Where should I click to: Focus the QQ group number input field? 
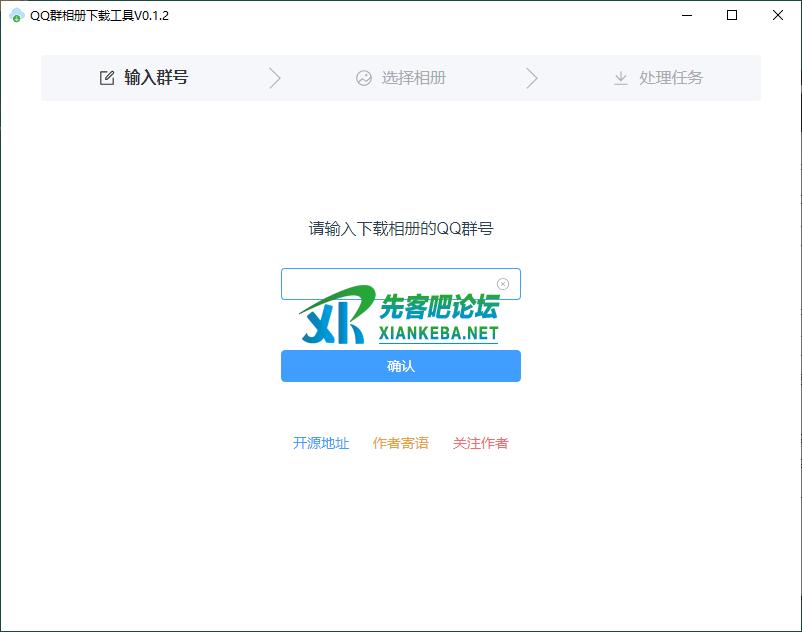[x=388, y=284]
